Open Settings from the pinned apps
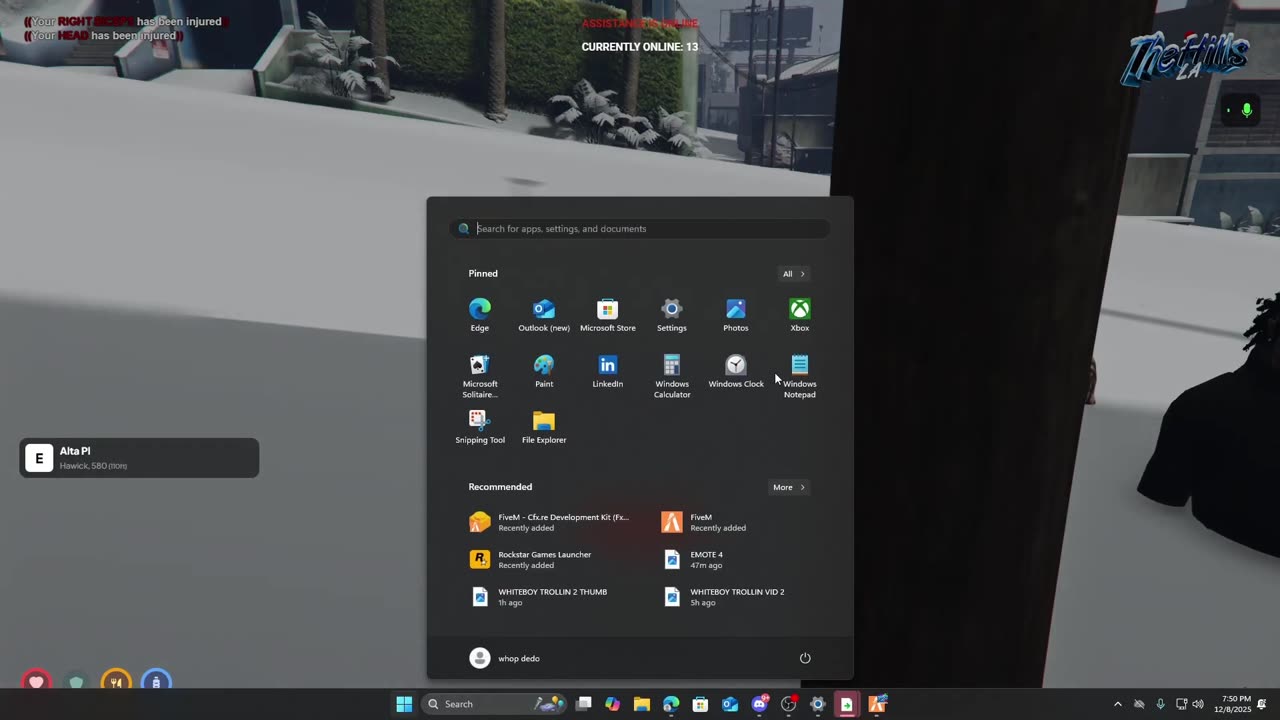Viewport: 1280px width, 720px height. pos(672,314)
